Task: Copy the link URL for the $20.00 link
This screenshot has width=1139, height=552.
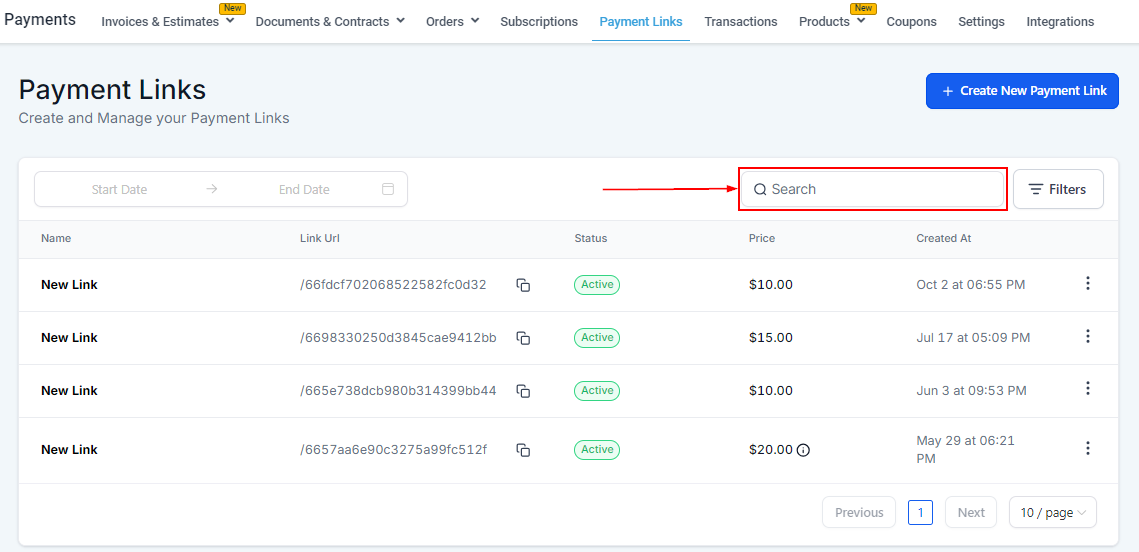Action: point(523,450)
